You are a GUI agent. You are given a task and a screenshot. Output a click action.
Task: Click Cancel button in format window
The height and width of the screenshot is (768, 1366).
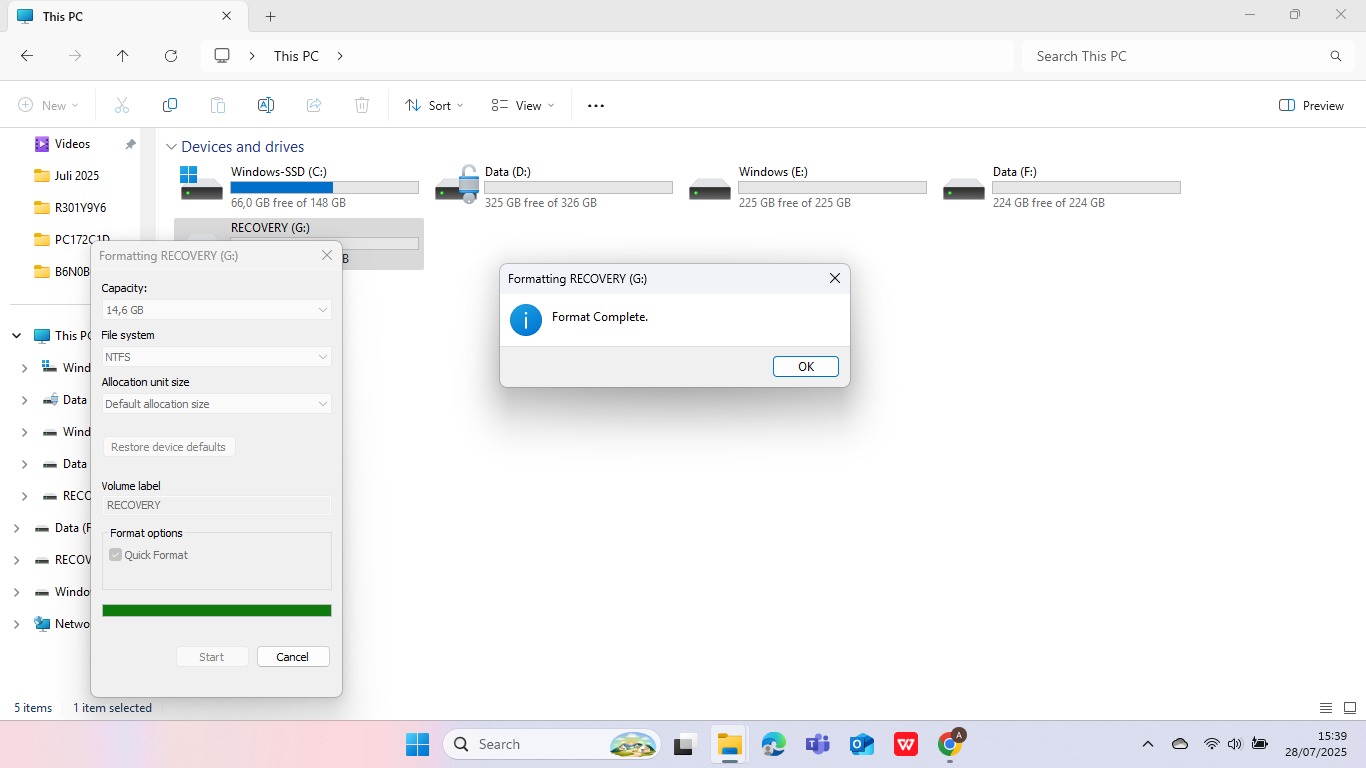[293, 657]
